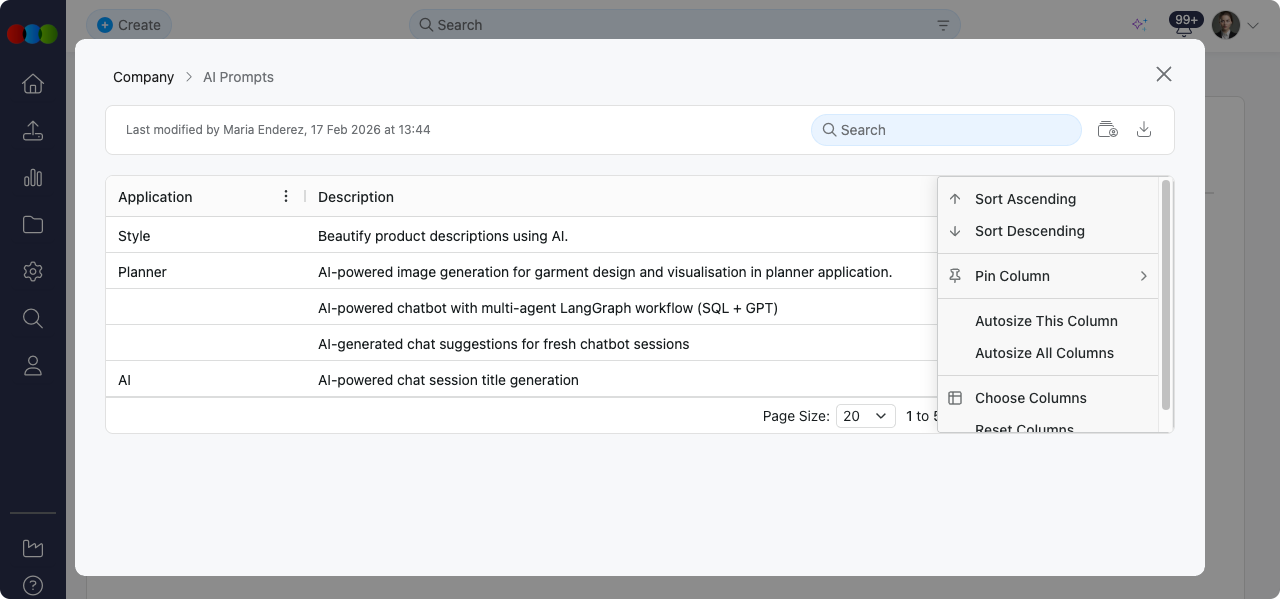Expand the Pin Column submenu
1280x599 pixels.
point(1047,276)
